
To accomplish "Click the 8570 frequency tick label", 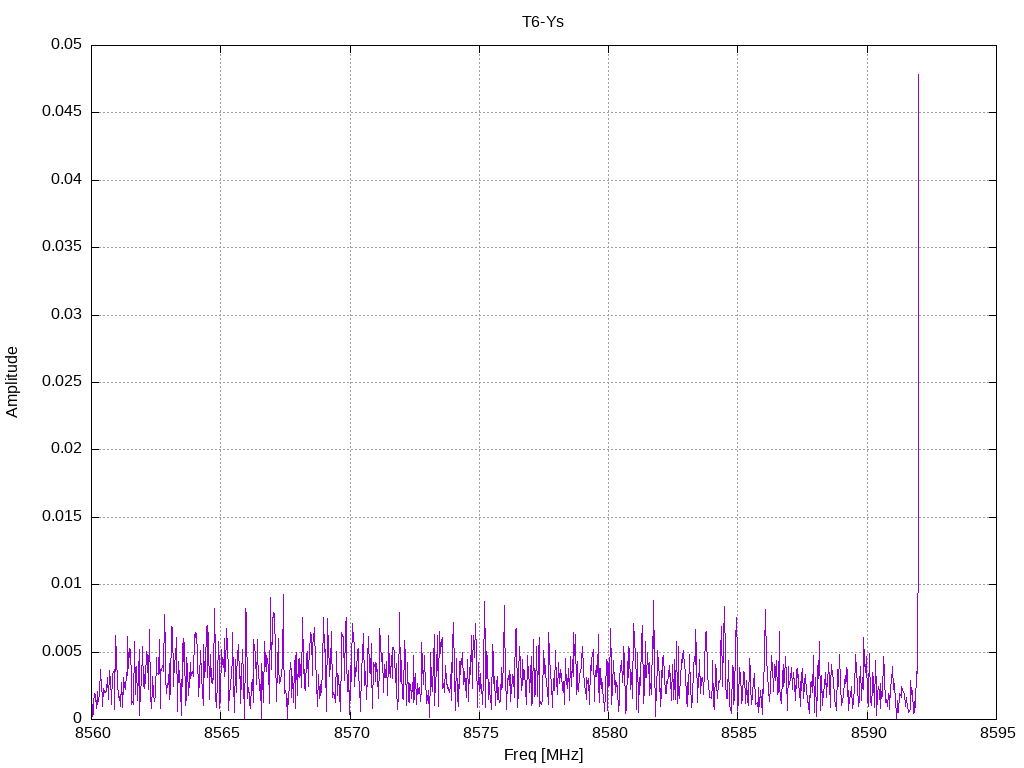I will click(x=350, y=733).
